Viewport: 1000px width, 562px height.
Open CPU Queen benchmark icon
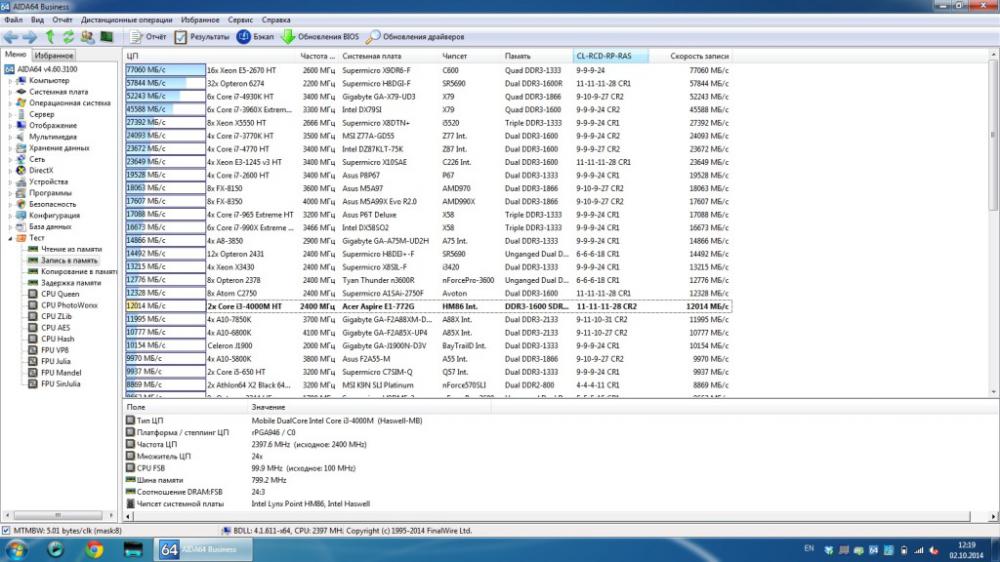pyautogui.click(x=33, y=294)
